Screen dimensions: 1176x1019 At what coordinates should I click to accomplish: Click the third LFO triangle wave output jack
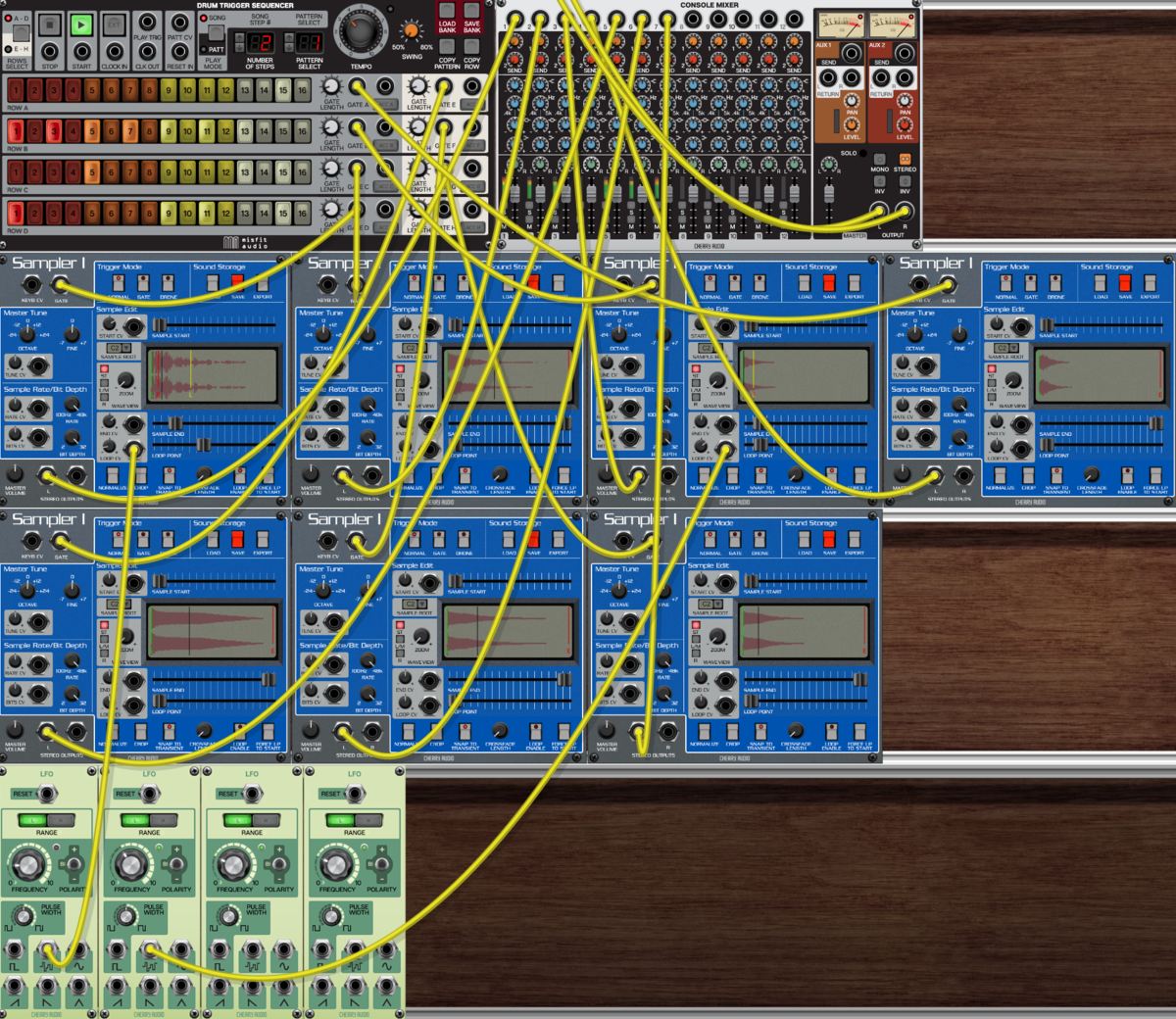pos(282,986)
